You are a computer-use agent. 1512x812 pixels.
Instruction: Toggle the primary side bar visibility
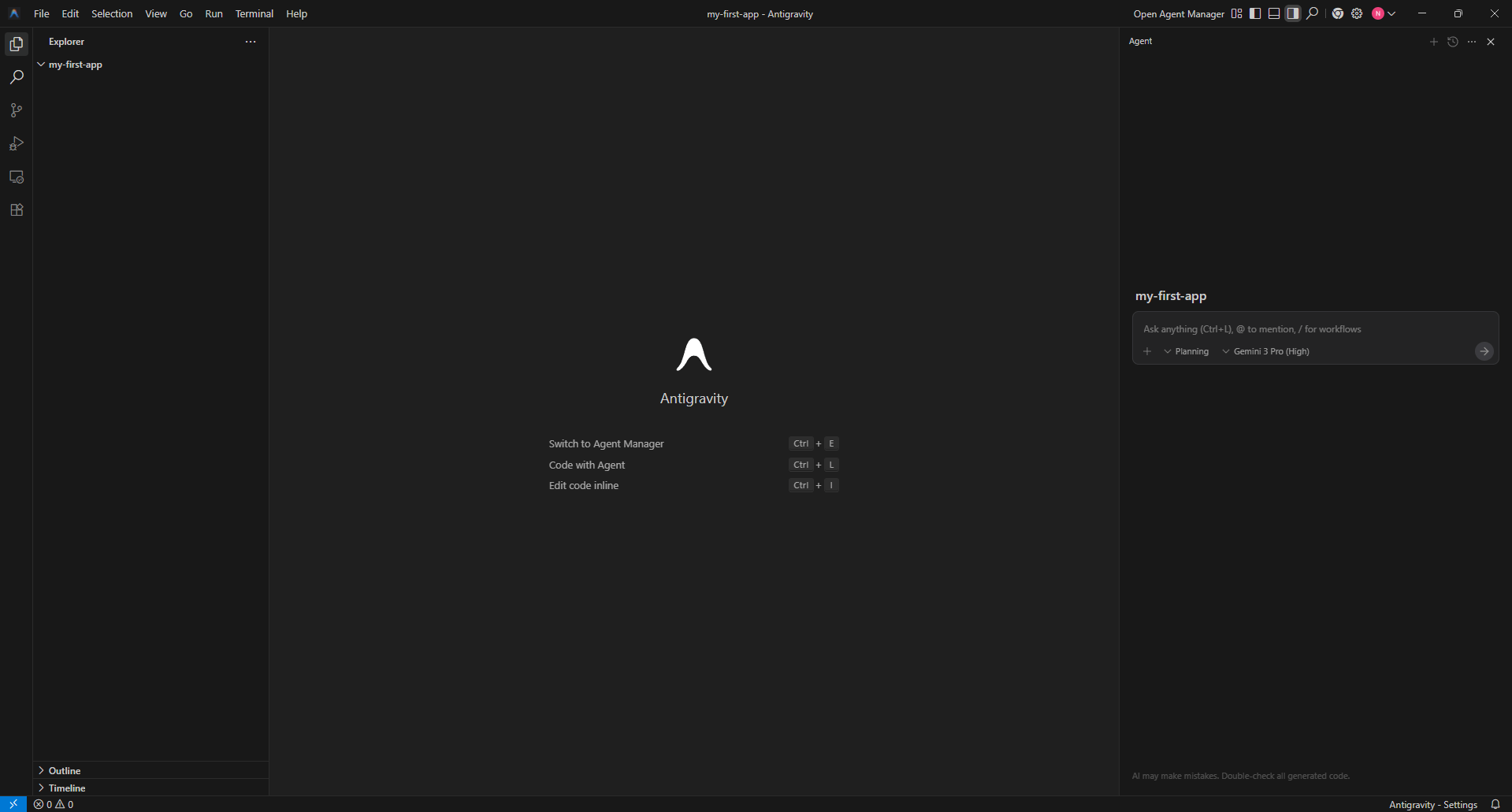click(x=1254, y=13)
